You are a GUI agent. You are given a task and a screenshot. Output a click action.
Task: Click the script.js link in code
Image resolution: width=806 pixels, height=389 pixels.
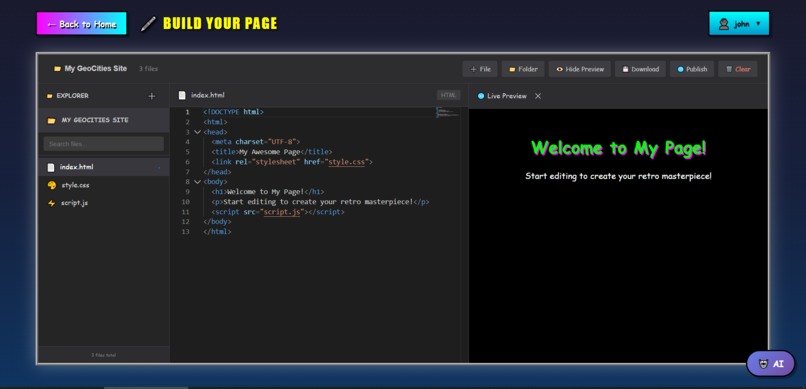(282, 212)
